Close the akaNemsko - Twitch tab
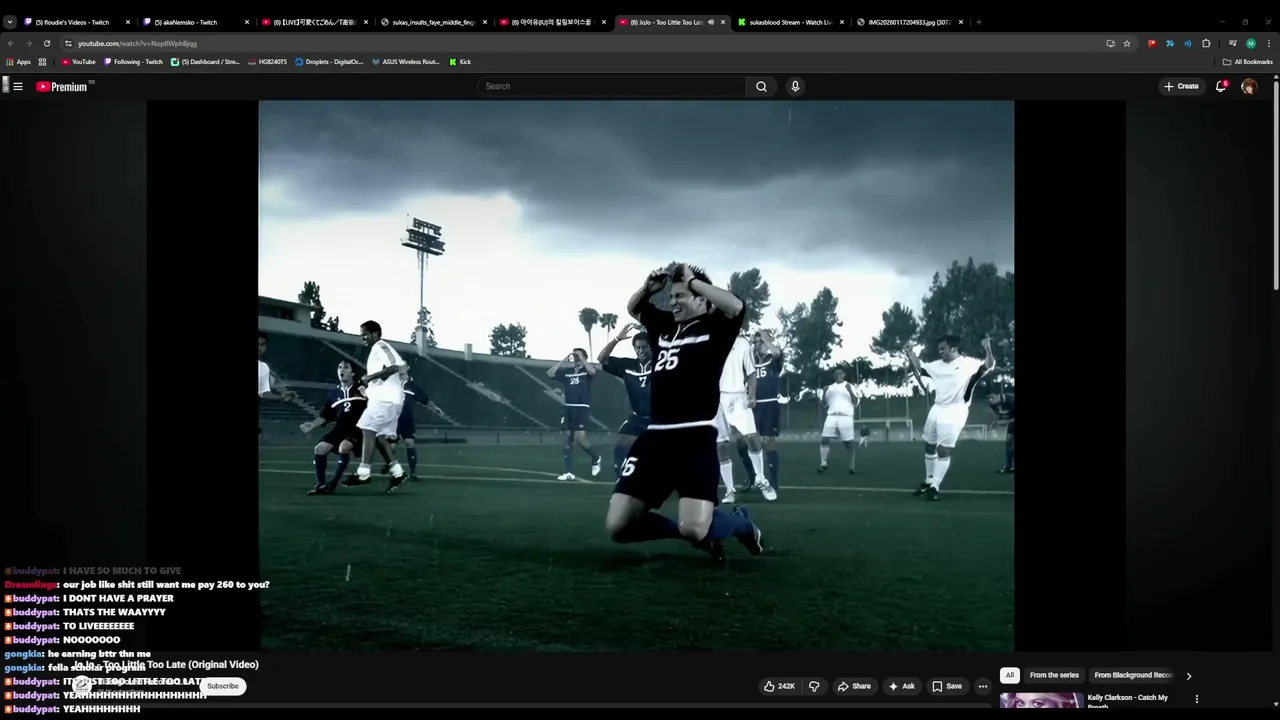This screenshot has height=720, width=1280. pos(247,22)
